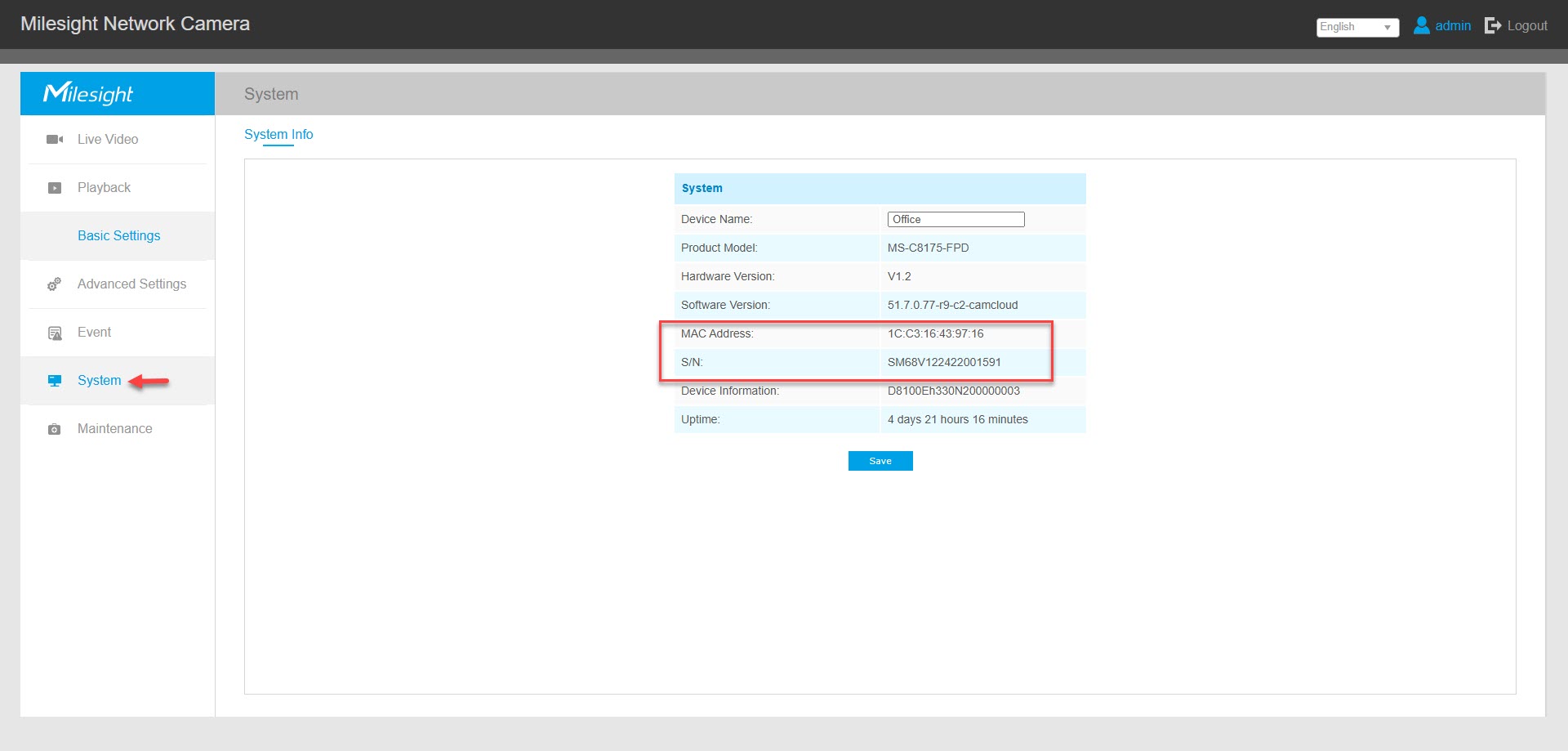Viewport: 1568px width, 751px height.
Task: Click the Device Name input field
Action: coord(955,220)
